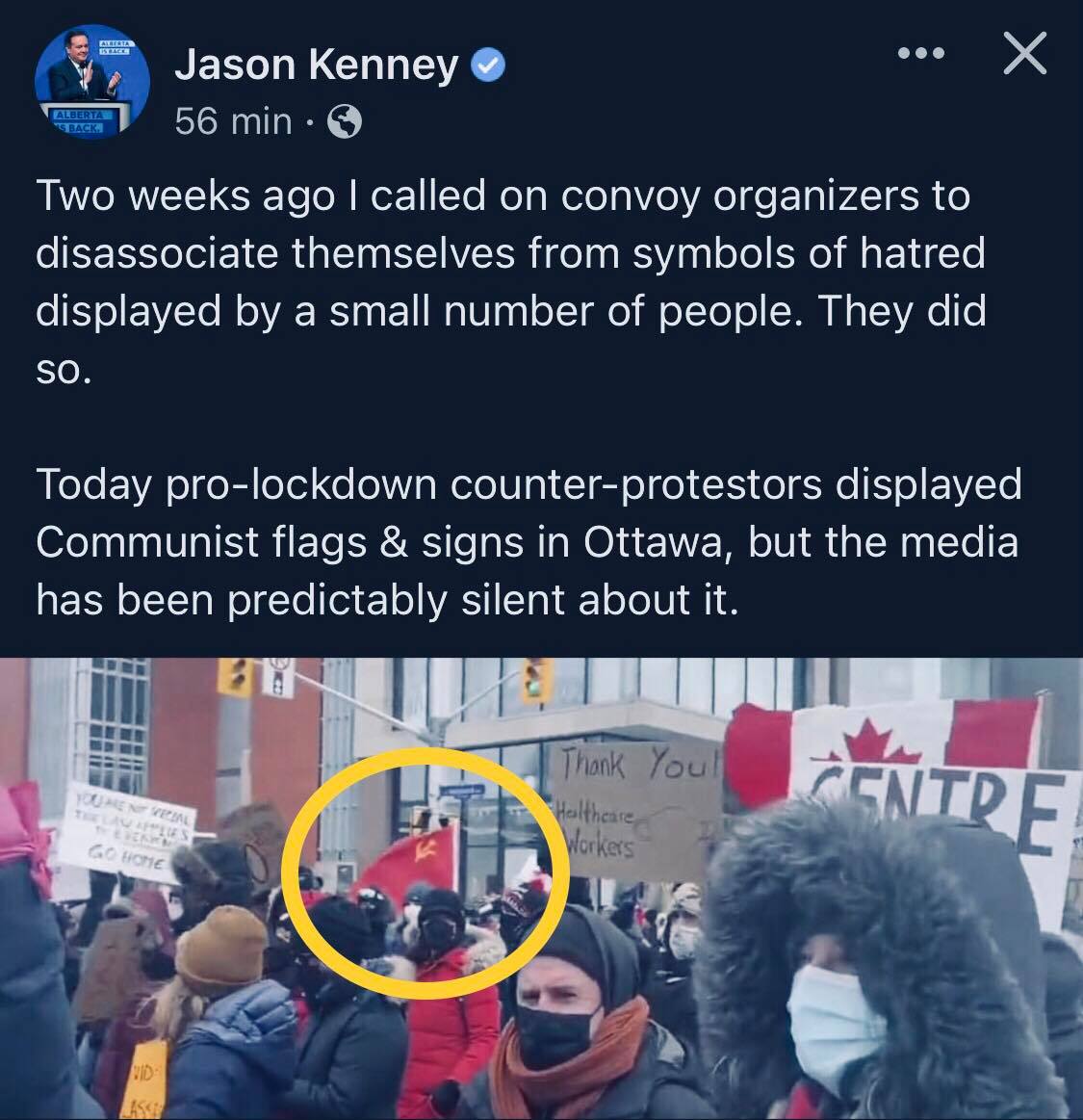Close the post with the X
1083x1120 pixels.
tap(1024, 53)
